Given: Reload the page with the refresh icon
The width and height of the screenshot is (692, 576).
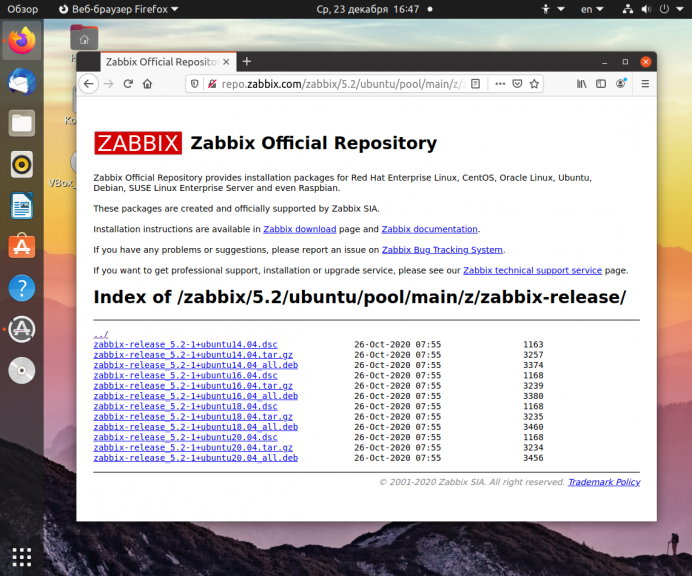Looking at the screenshot, I should click(x=128, y=84).
